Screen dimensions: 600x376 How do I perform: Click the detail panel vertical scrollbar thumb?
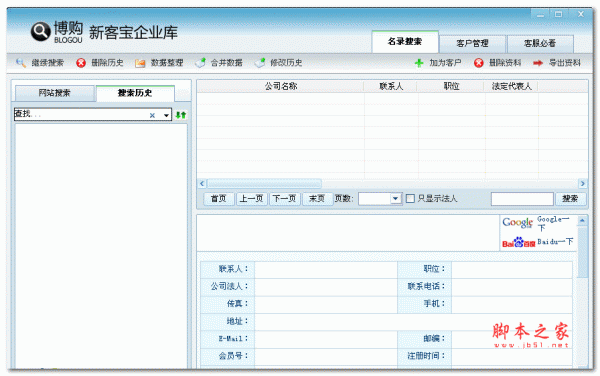pyautogui.click(x=582, y=252)
